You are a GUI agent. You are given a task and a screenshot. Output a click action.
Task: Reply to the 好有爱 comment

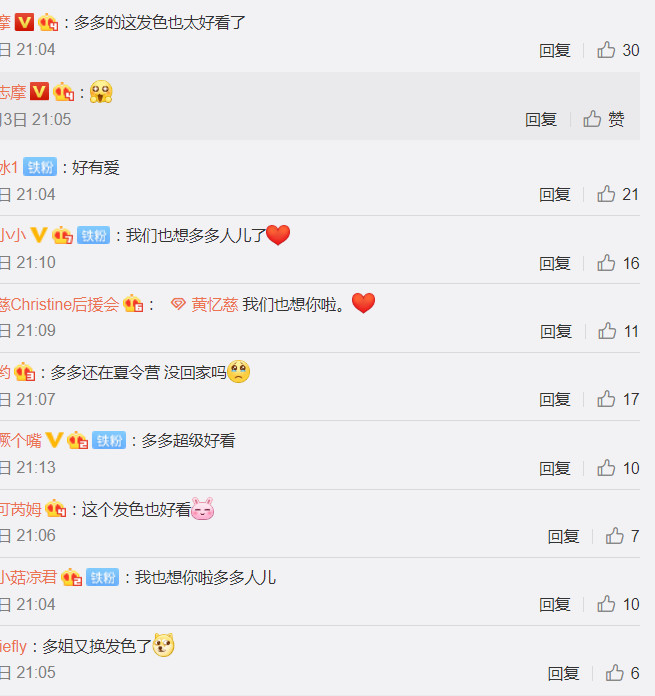[555, 194]
